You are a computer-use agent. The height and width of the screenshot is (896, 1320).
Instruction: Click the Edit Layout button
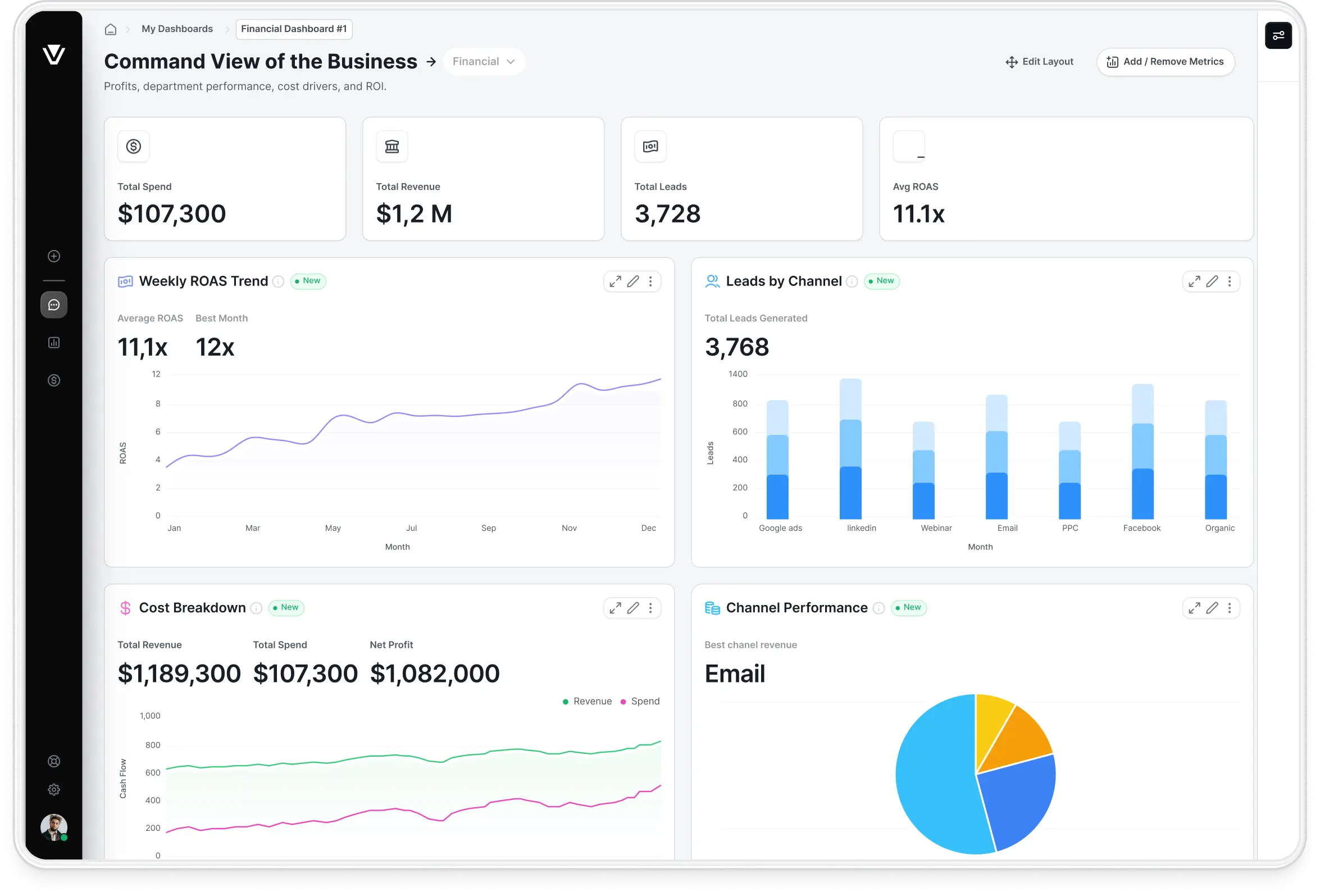(x=1039, y=61)
